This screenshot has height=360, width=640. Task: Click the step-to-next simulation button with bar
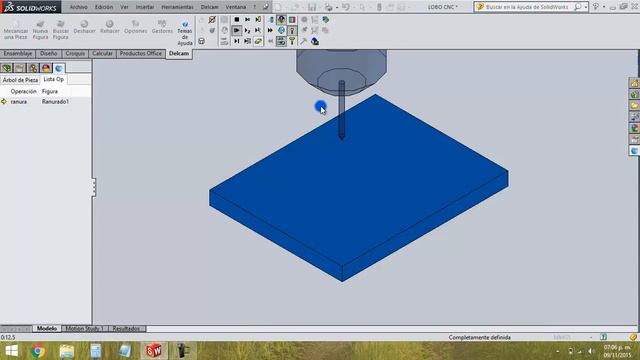coord(237,41)
